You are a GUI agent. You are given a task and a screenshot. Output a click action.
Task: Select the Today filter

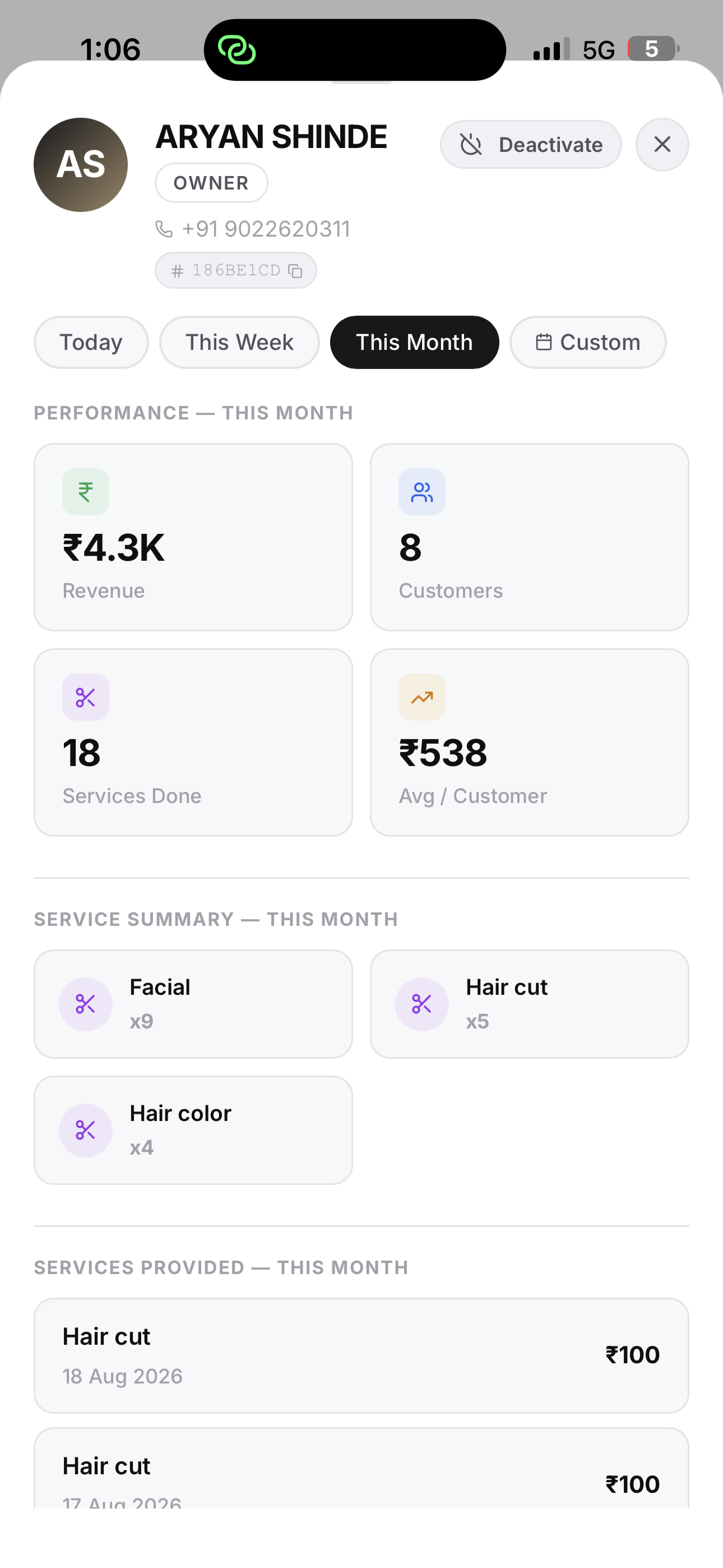click(x=91, y=342)
